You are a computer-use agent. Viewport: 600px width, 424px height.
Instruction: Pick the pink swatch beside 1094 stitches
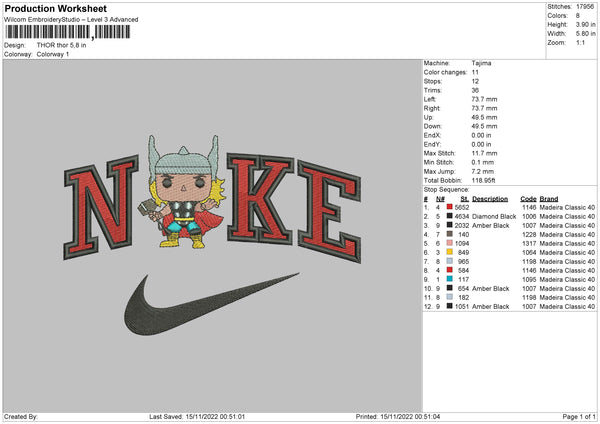click(450, 243)
